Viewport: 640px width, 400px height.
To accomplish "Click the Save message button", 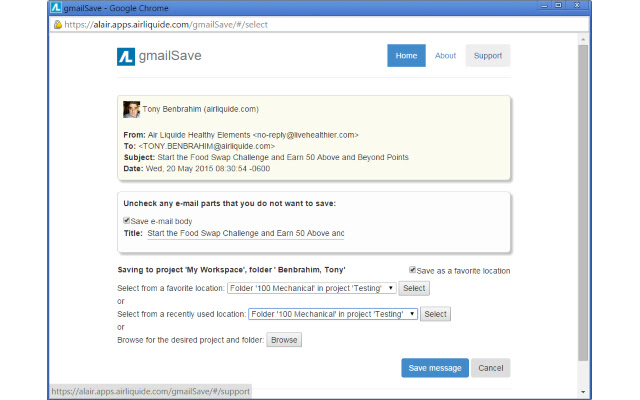I will [434, 368].
